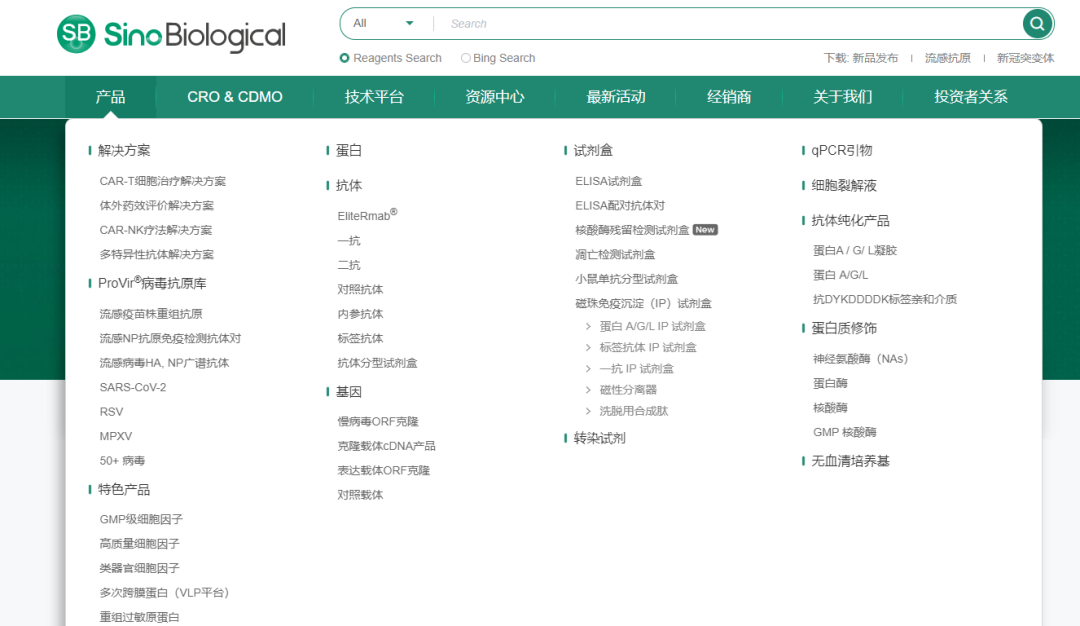Go to CAR-NK疗法解决方案
Image resolution: width=1080 pixels, height=626 pixels.
tap(156, 230)
